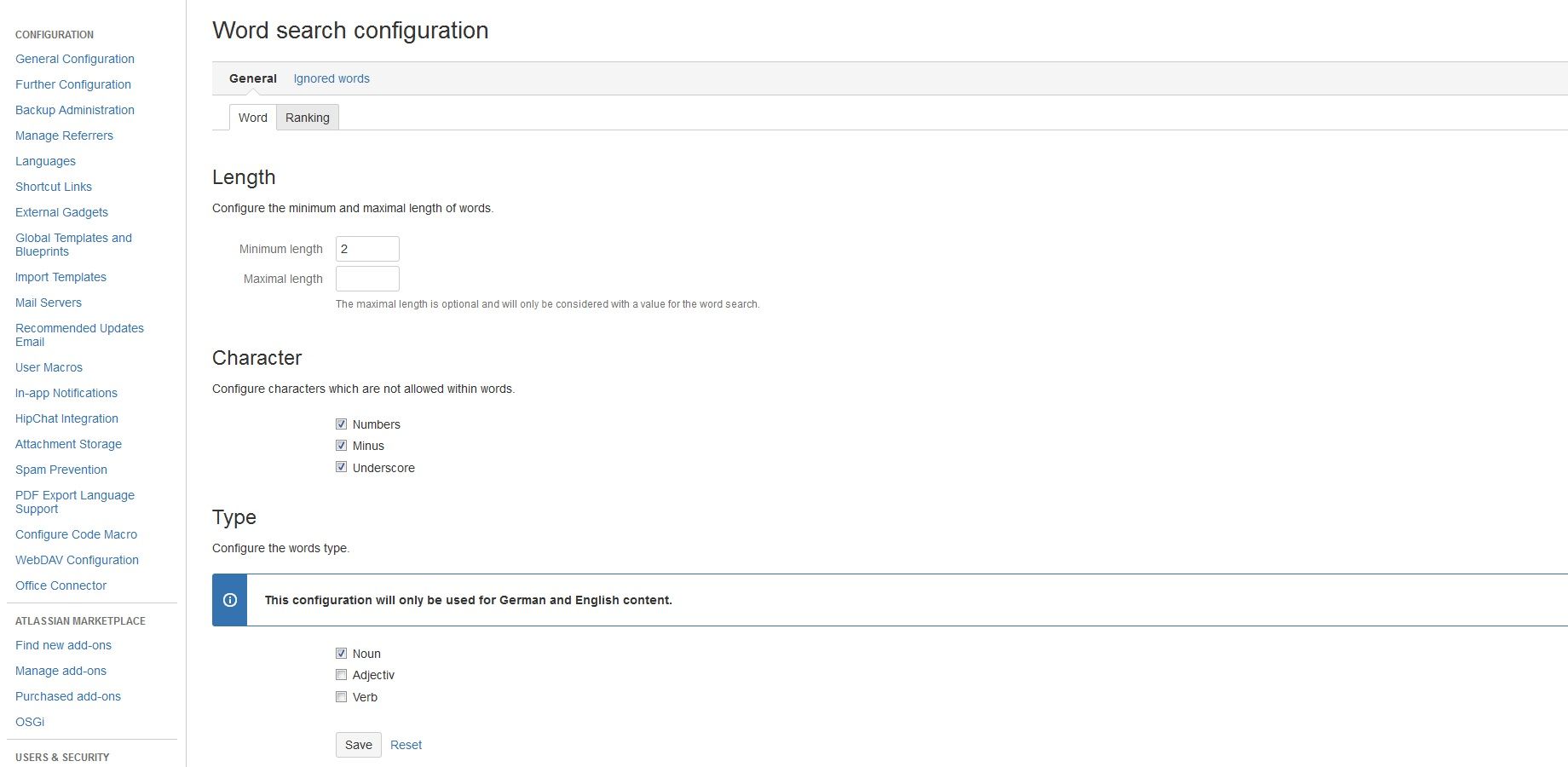1568x767 pixels.
Task: Switch to the Ranking tab
Action: (x=307, y=118)
